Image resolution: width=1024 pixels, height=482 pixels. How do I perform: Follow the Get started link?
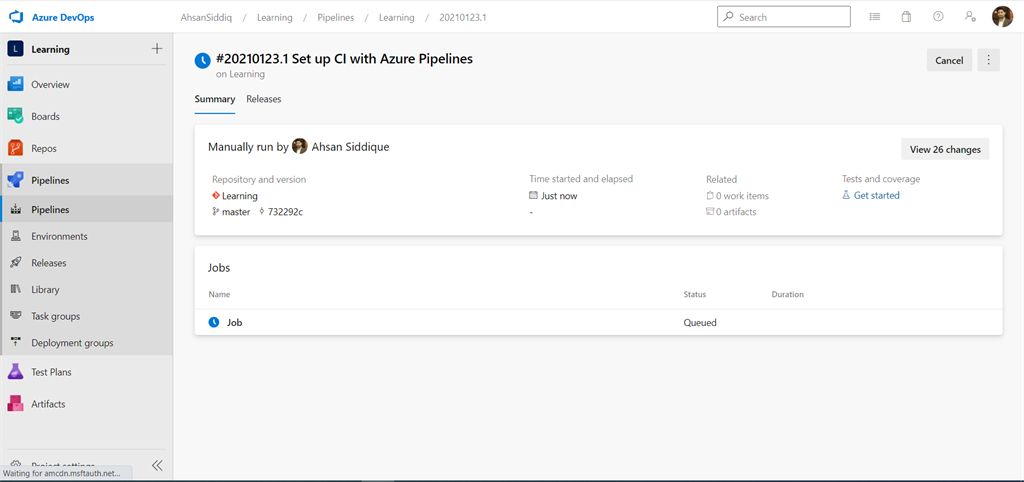(876, 196)
